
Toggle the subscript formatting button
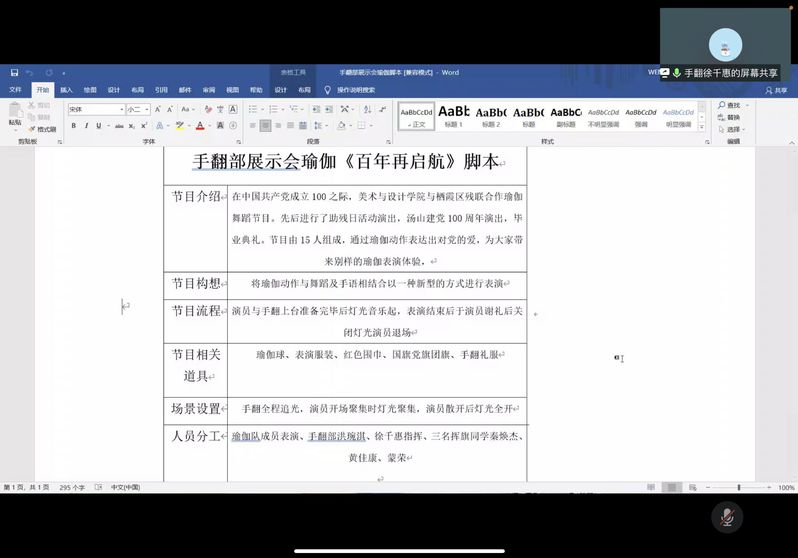tap(132, 126)
